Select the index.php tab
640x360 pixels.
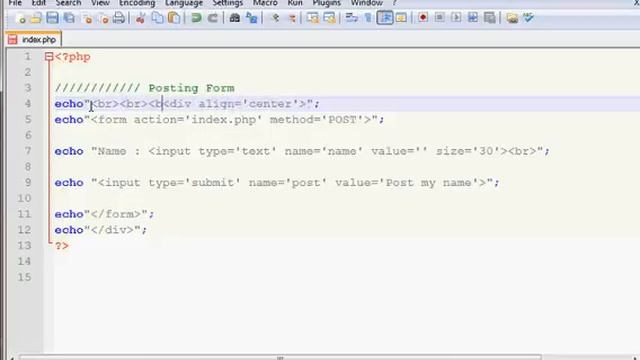point(33,40)
